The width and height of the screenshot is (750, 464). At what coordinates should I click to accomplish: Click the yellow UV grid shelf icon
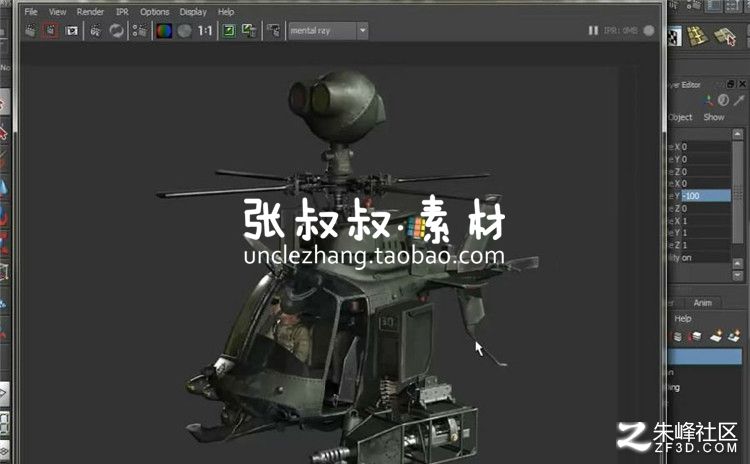tap(698, 36)
